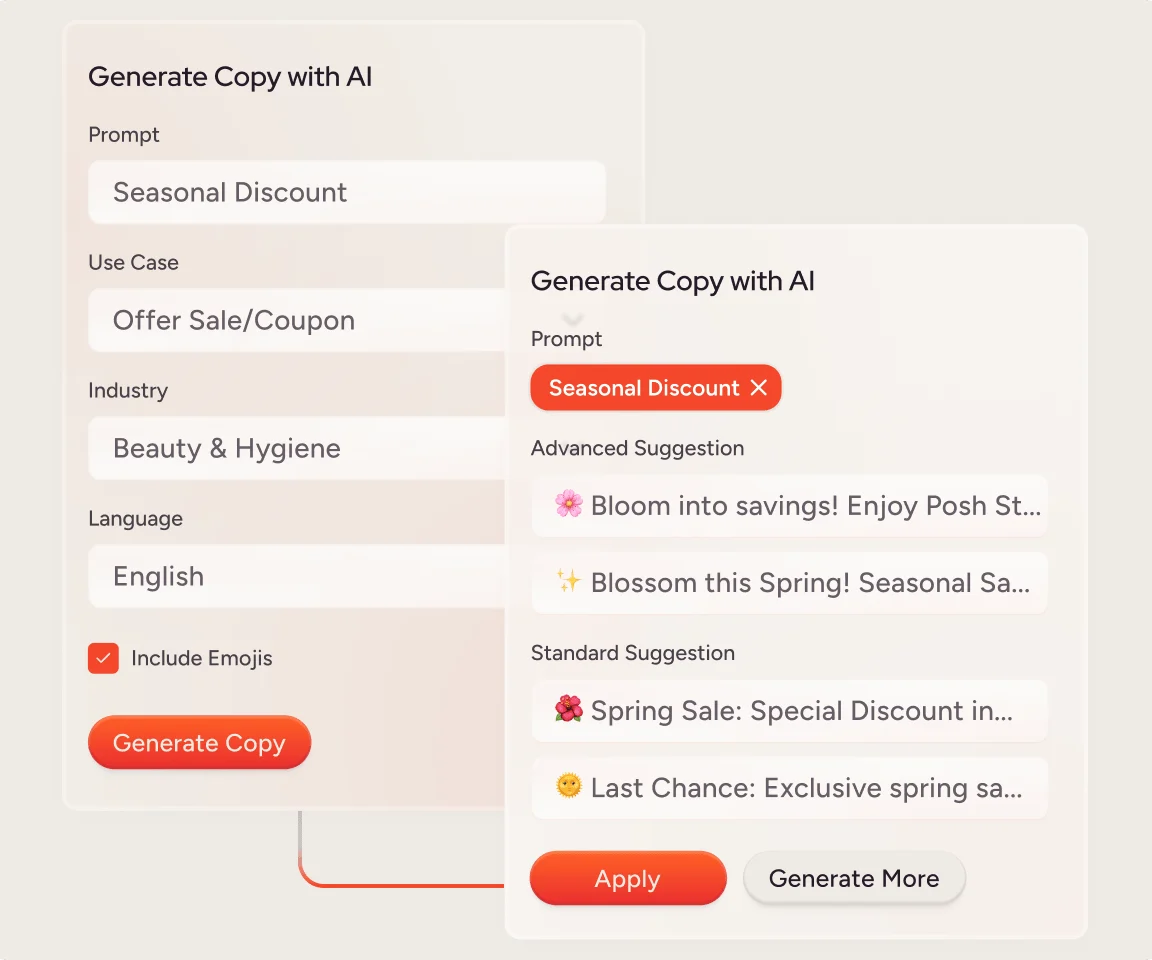Image resolution: width=1152 pixels, height=960 pixels.
Task: Select the Bloom into savings suggestion
Action: point(789,505)
